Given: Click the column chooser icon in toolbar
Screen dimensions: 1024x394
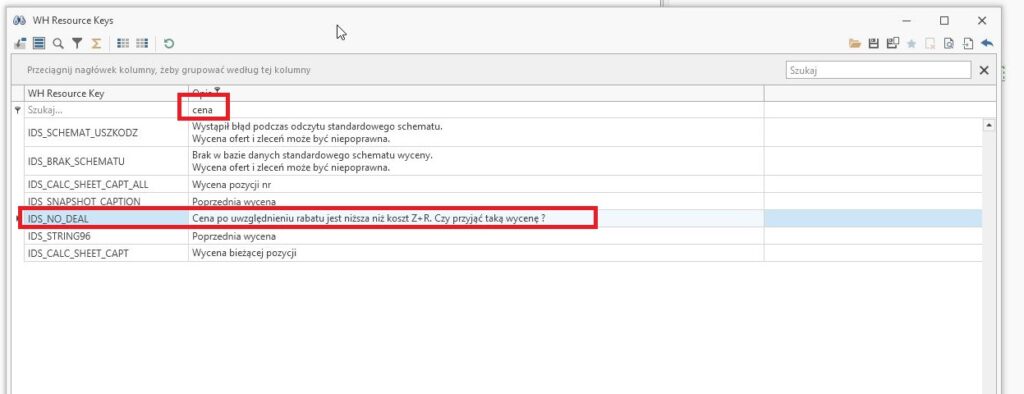Looking at the screenshot, I should pyautogui.click(x=20, y=43).
